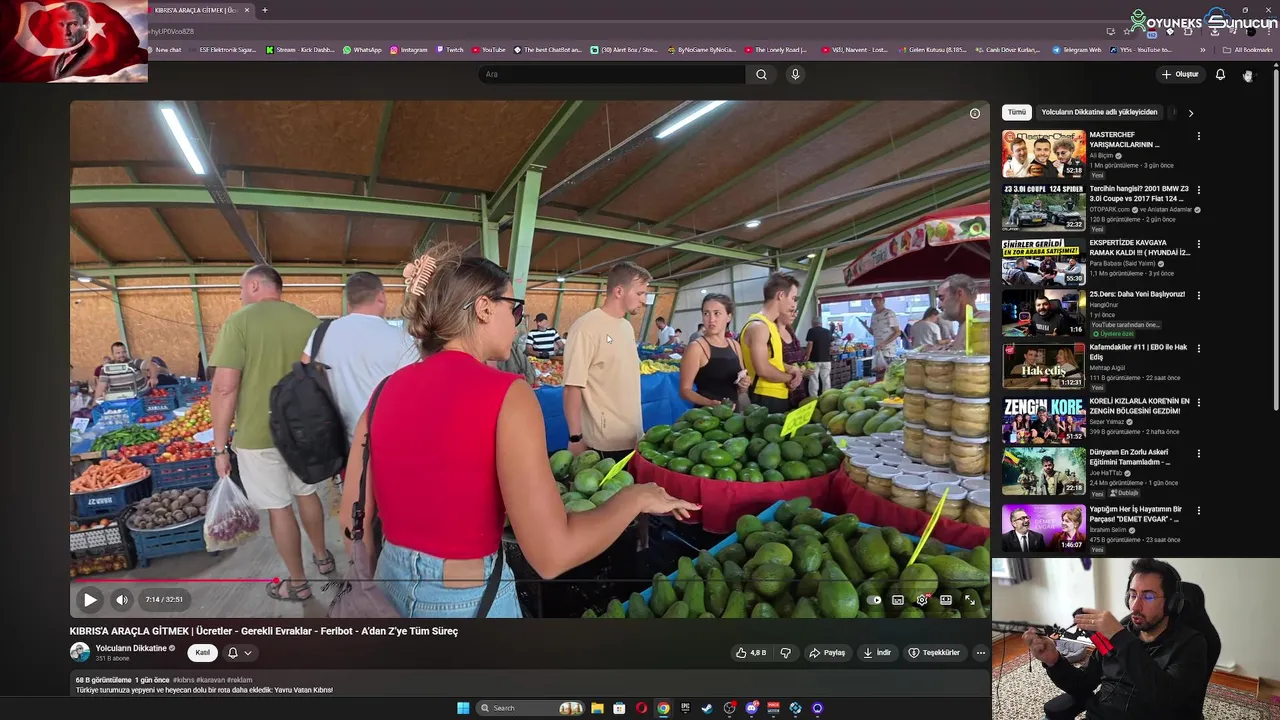Viewport: 1280px width, 720px height.
Task: Switch to theater mode view
Action: (x=946, y=600)
